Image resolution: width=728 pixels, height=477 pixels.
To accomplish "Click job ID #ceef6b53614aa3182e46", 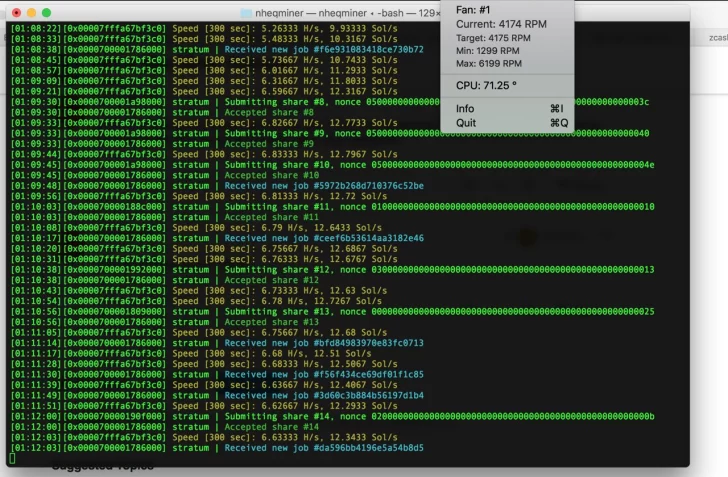I will (369, 238).
